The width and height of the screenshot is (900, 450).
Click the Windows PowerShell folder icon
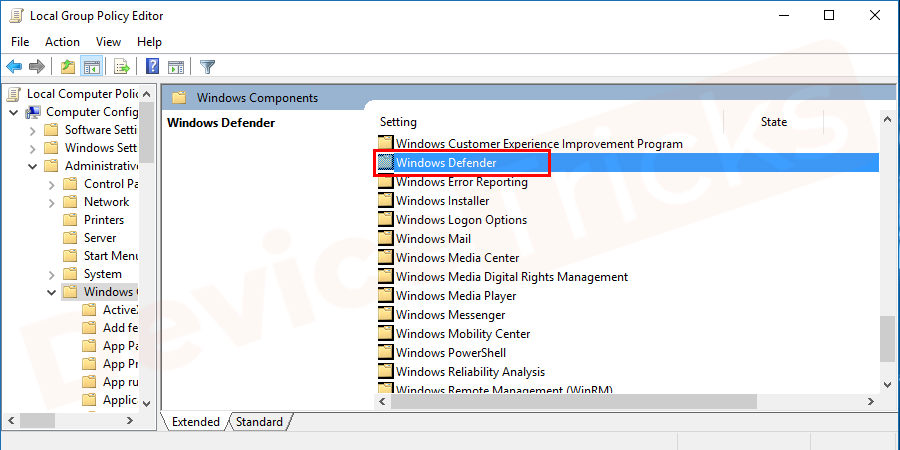(386, 352)
